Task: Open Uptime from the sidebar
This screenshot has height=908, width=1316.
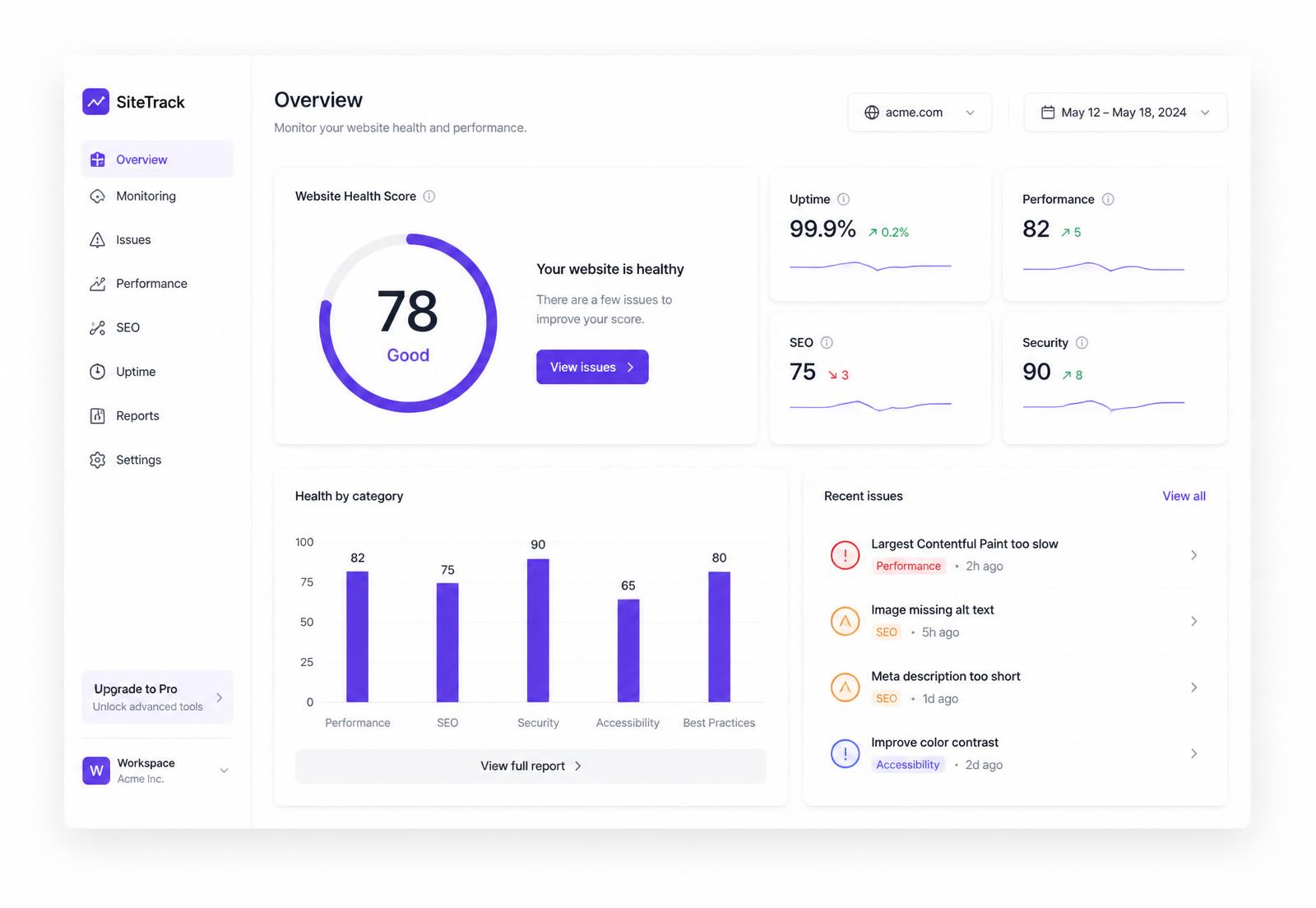Action: coord(157,372)
